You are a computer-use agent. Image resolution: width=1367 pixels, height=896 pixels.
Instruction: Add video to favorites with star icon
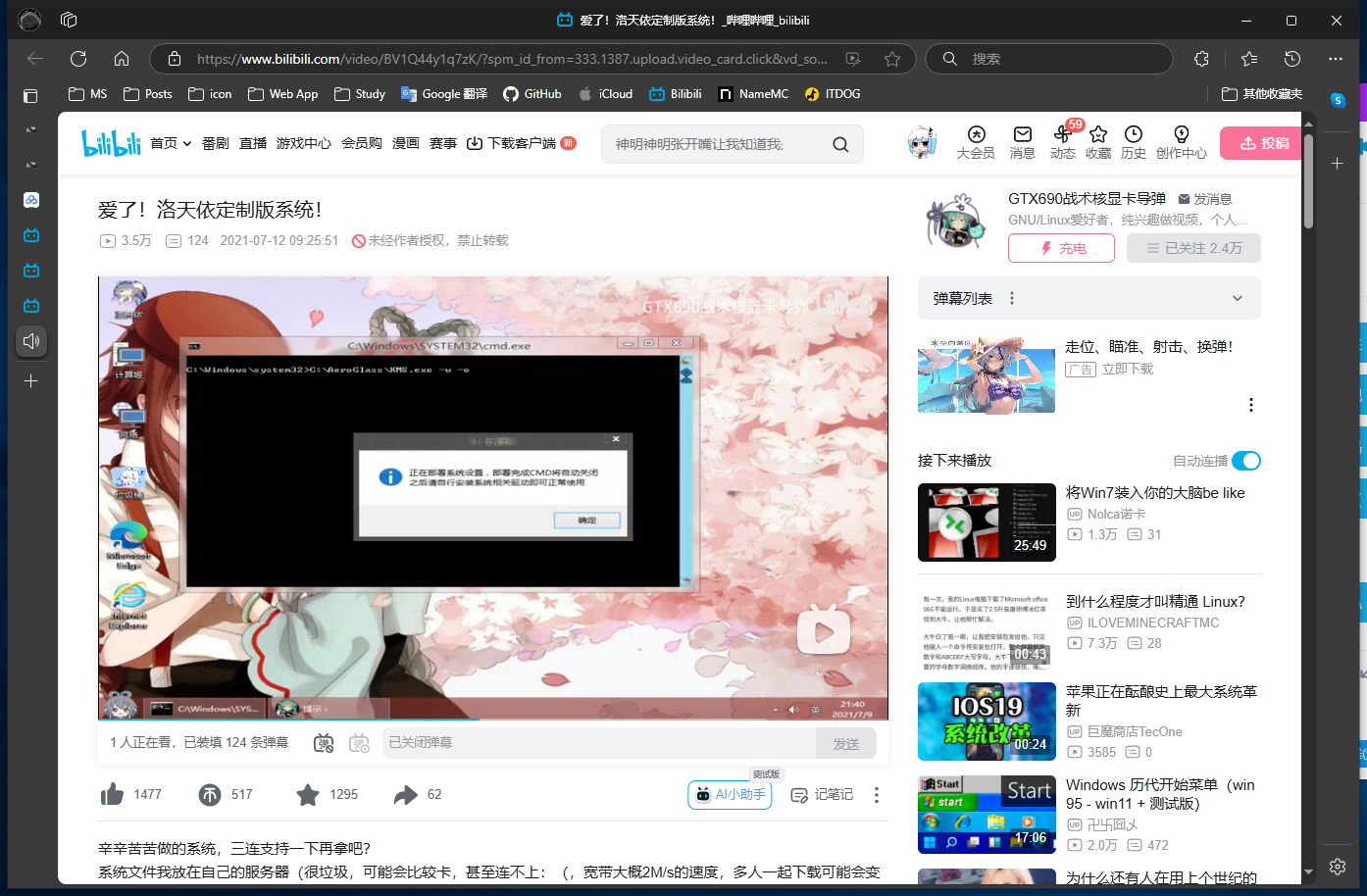tap(308, 794)
